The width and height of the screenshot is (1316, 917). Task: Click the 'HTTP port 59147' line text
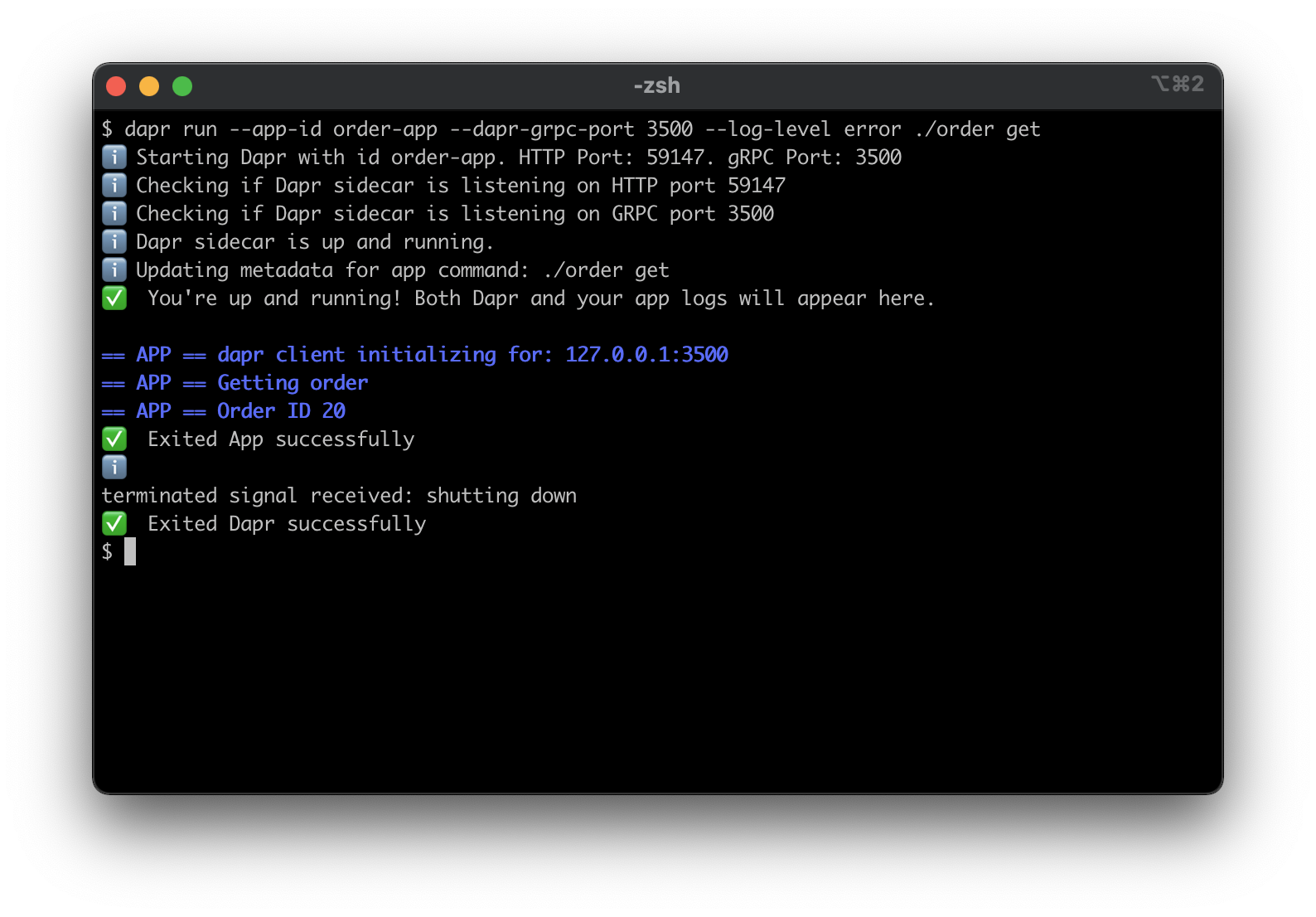461,186
